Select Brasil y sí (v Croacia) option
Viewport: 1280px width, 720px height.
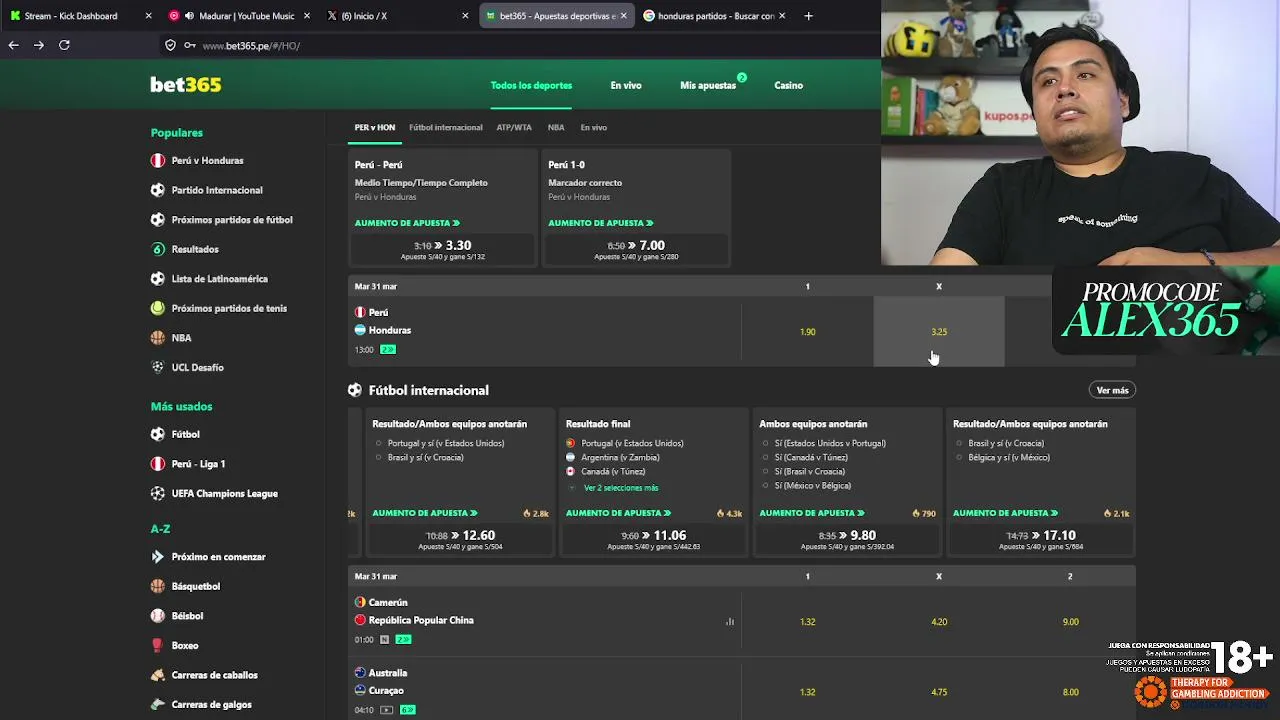(425, 457)
